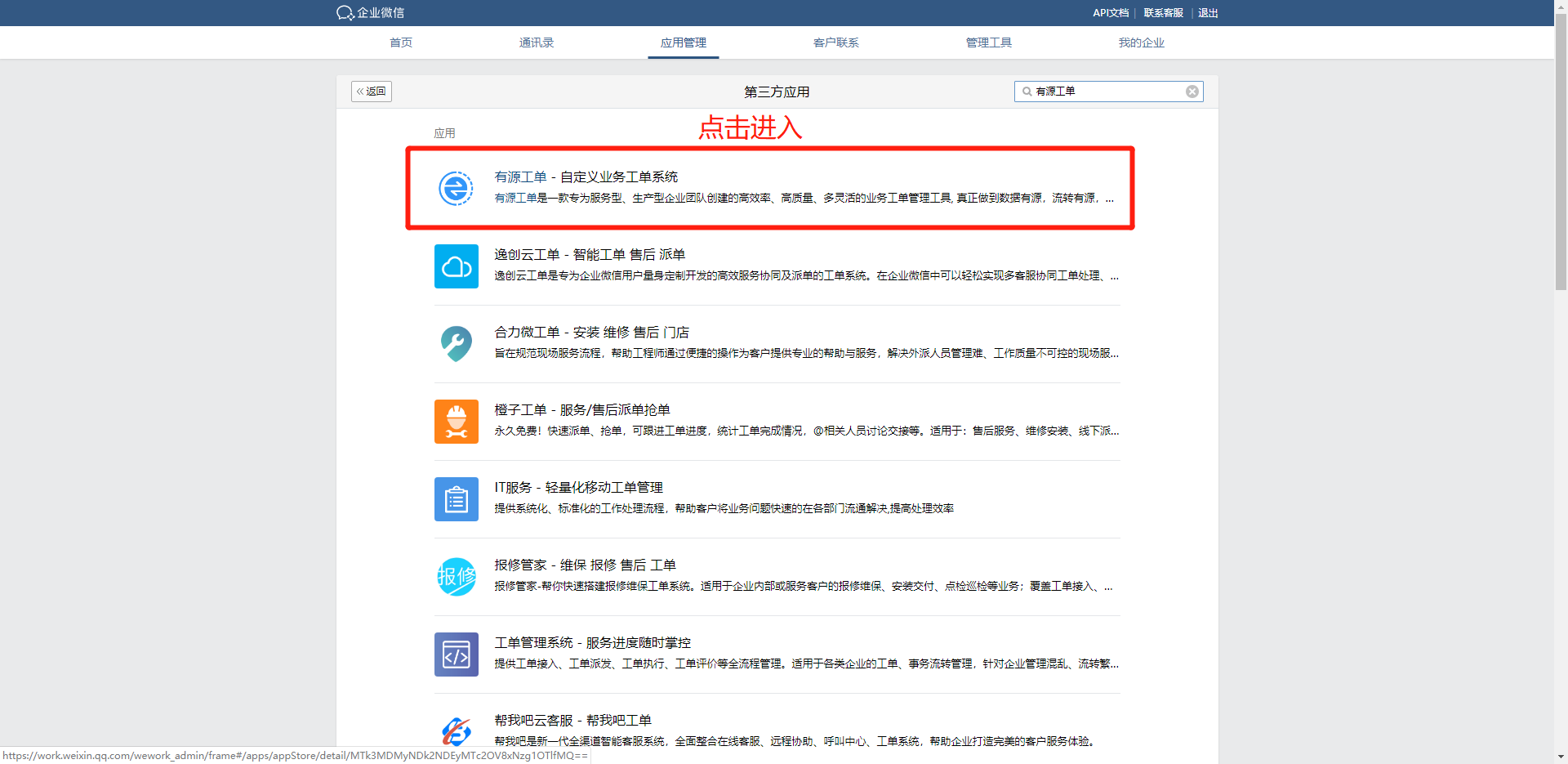Open the 帮我吧云客服 icon
This screenshot has height=764, width=1568.
click(456, 730)
